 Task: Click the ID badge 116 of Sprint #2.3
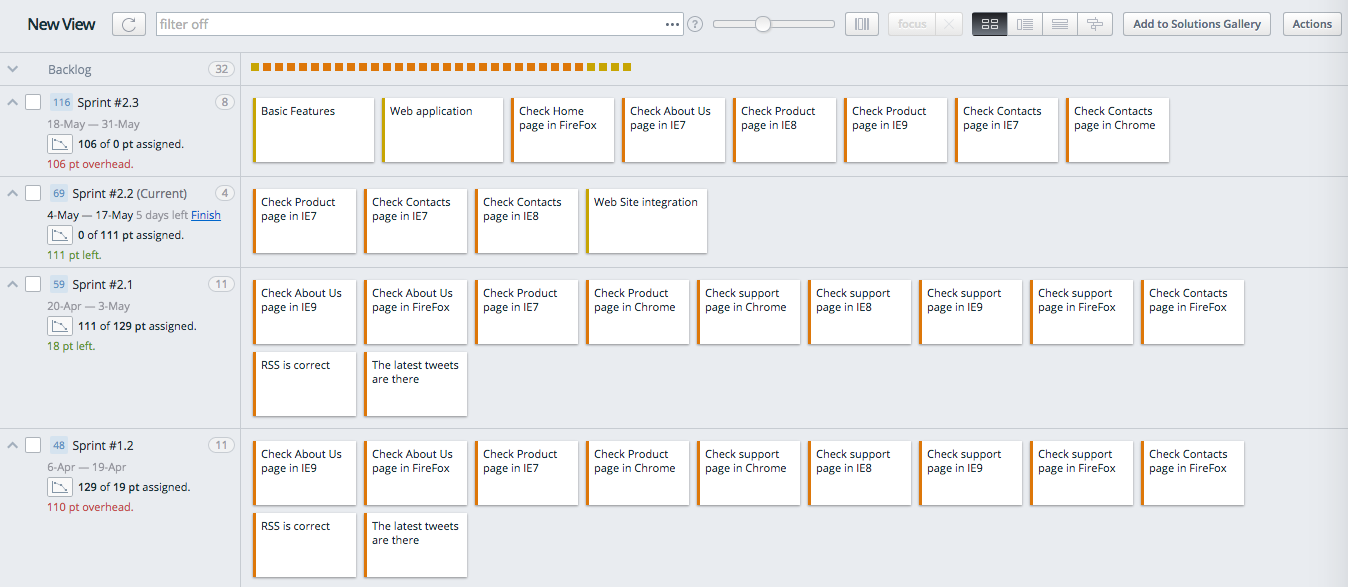pos(62,102)
